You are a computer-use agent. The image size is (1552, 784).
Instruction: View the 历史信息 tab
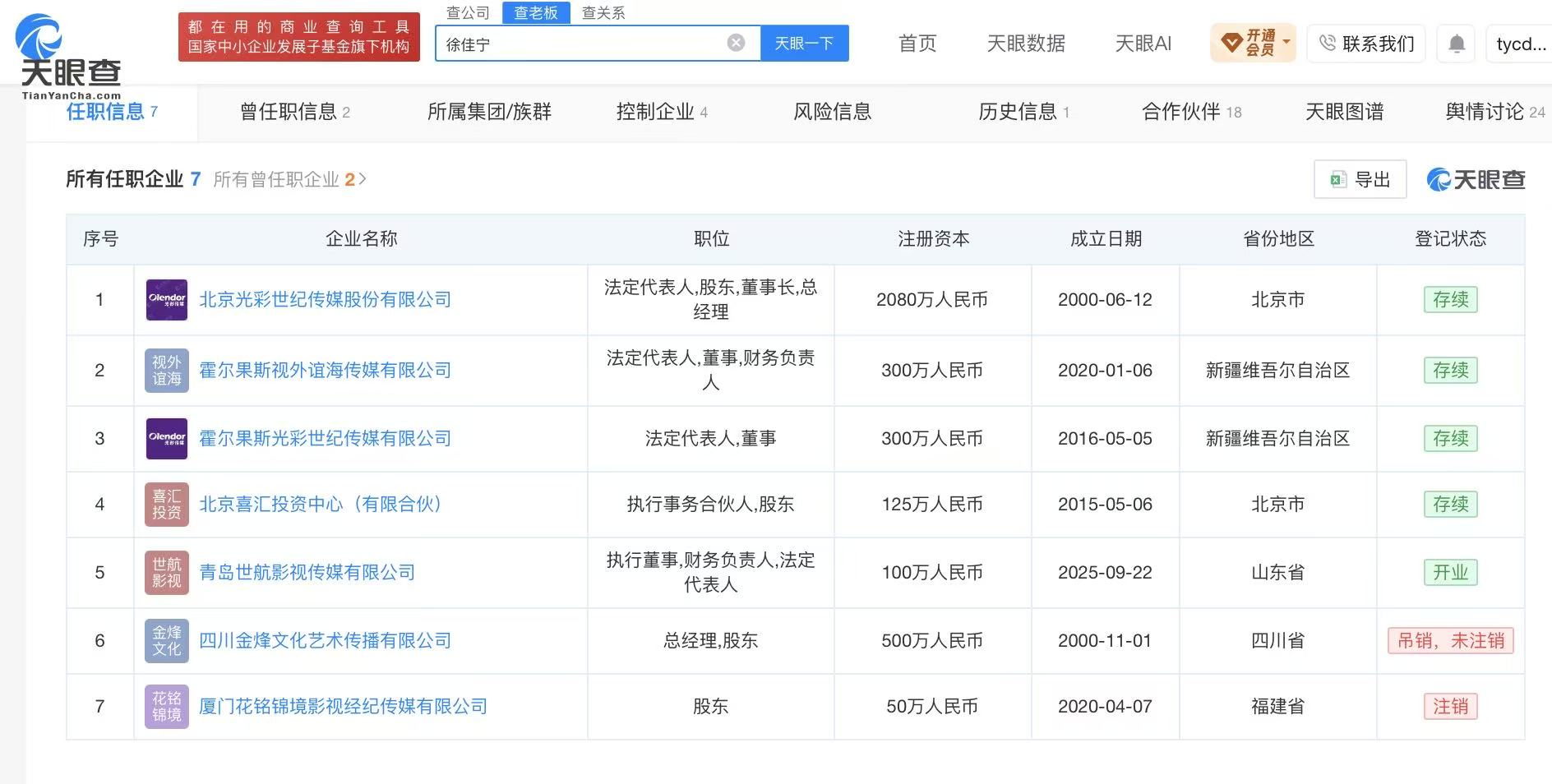click(x=1023, y=112)
